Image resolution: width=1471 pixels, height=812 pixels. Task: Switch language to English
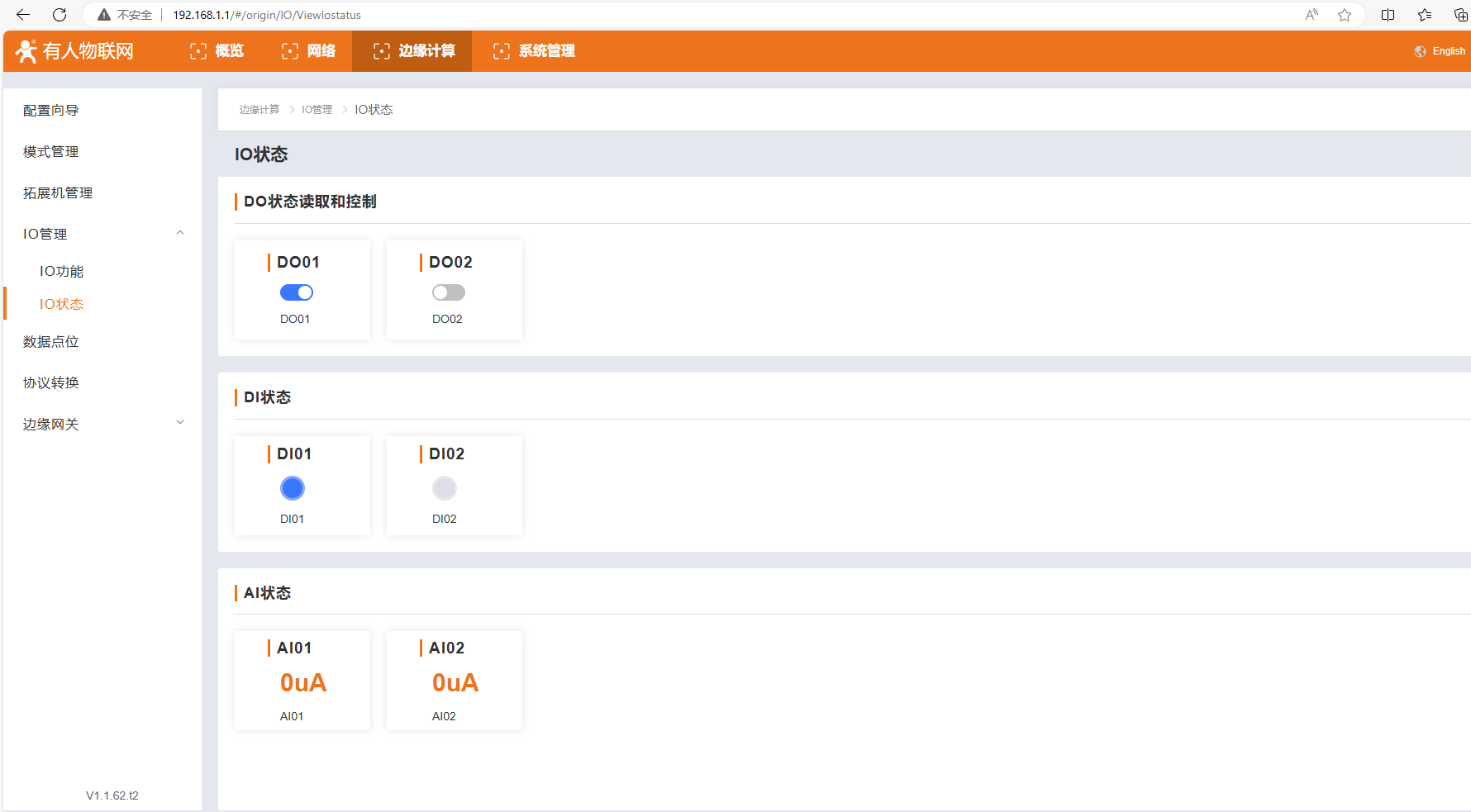coord(1448,51)
